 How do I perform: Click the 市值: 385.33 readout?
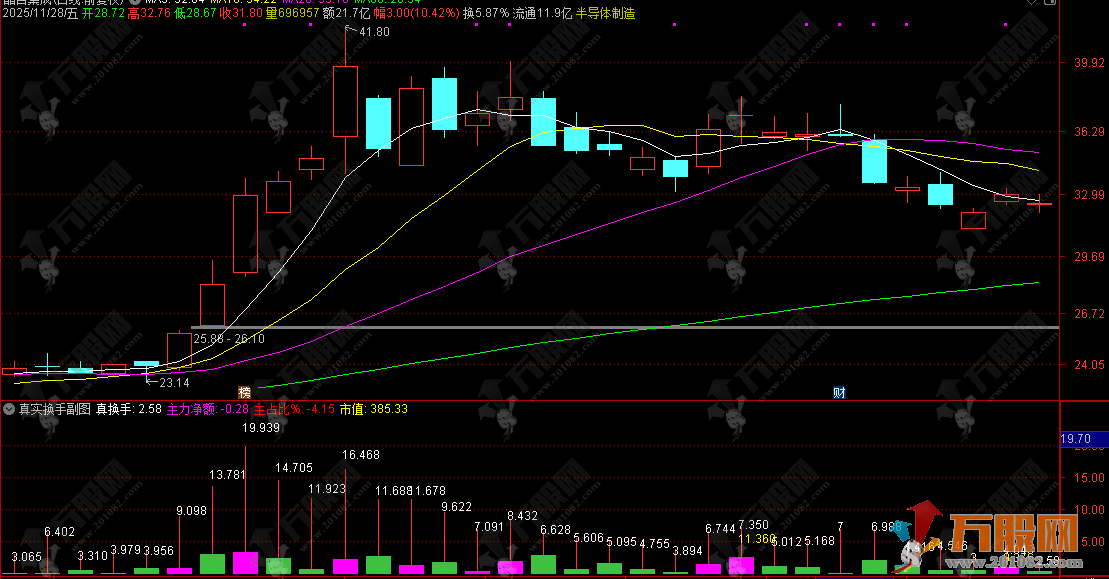pyautogui.click(x=373, y=409)
